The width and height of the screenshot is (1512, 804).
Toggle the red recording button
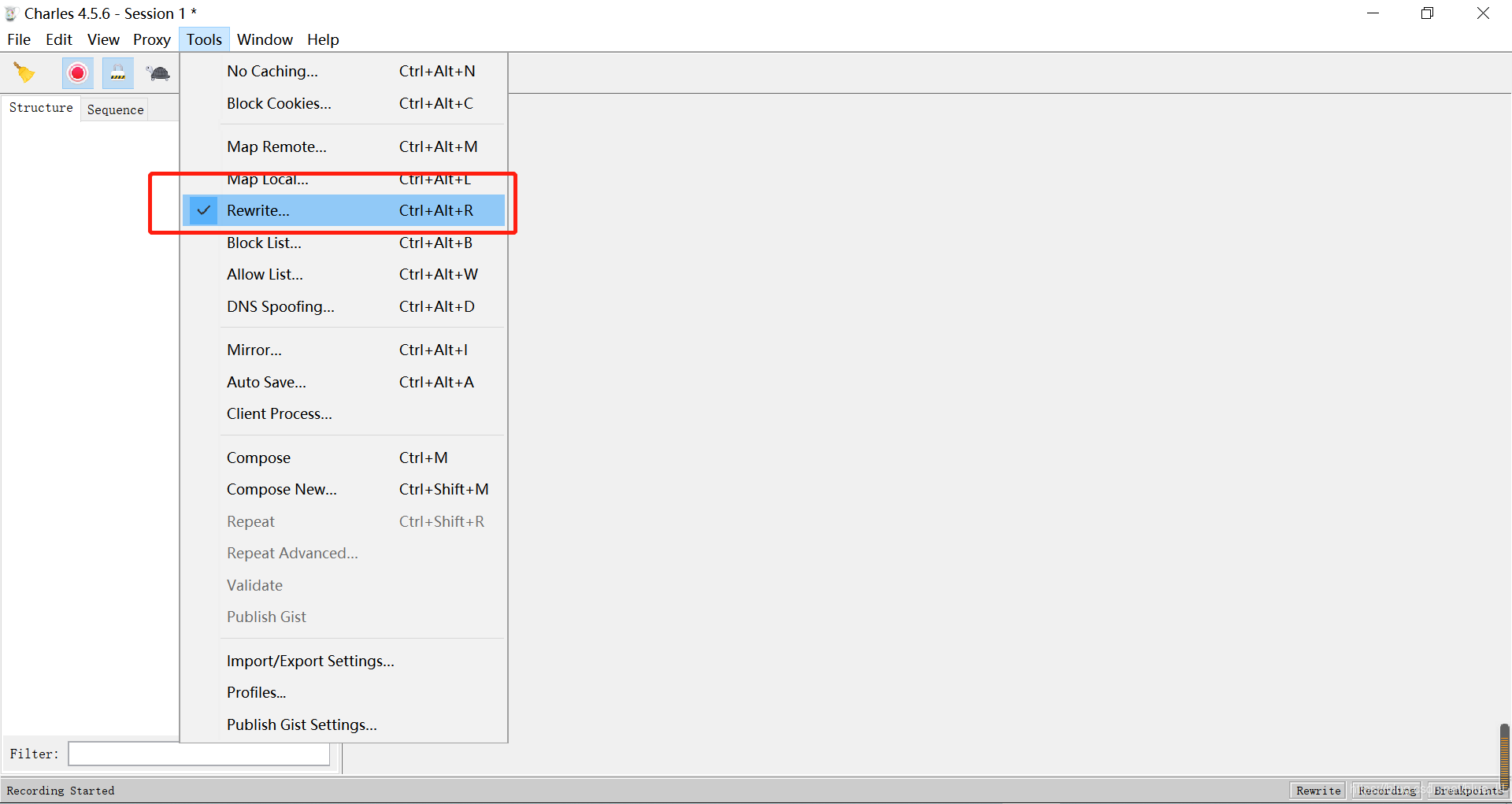[x=77, y=73]
